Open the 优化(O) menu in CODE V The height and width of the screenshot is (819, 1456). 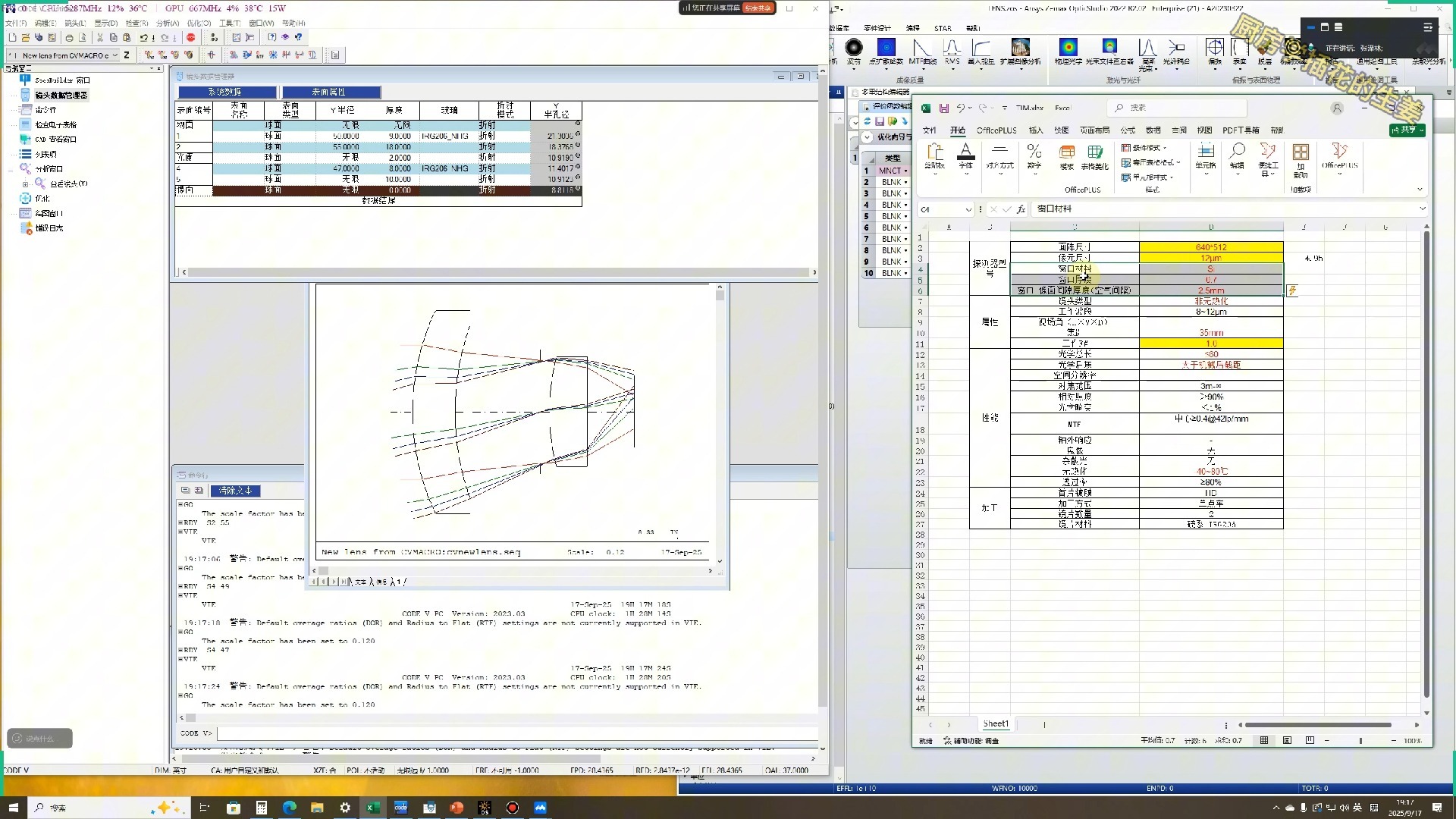coord(199,24)
